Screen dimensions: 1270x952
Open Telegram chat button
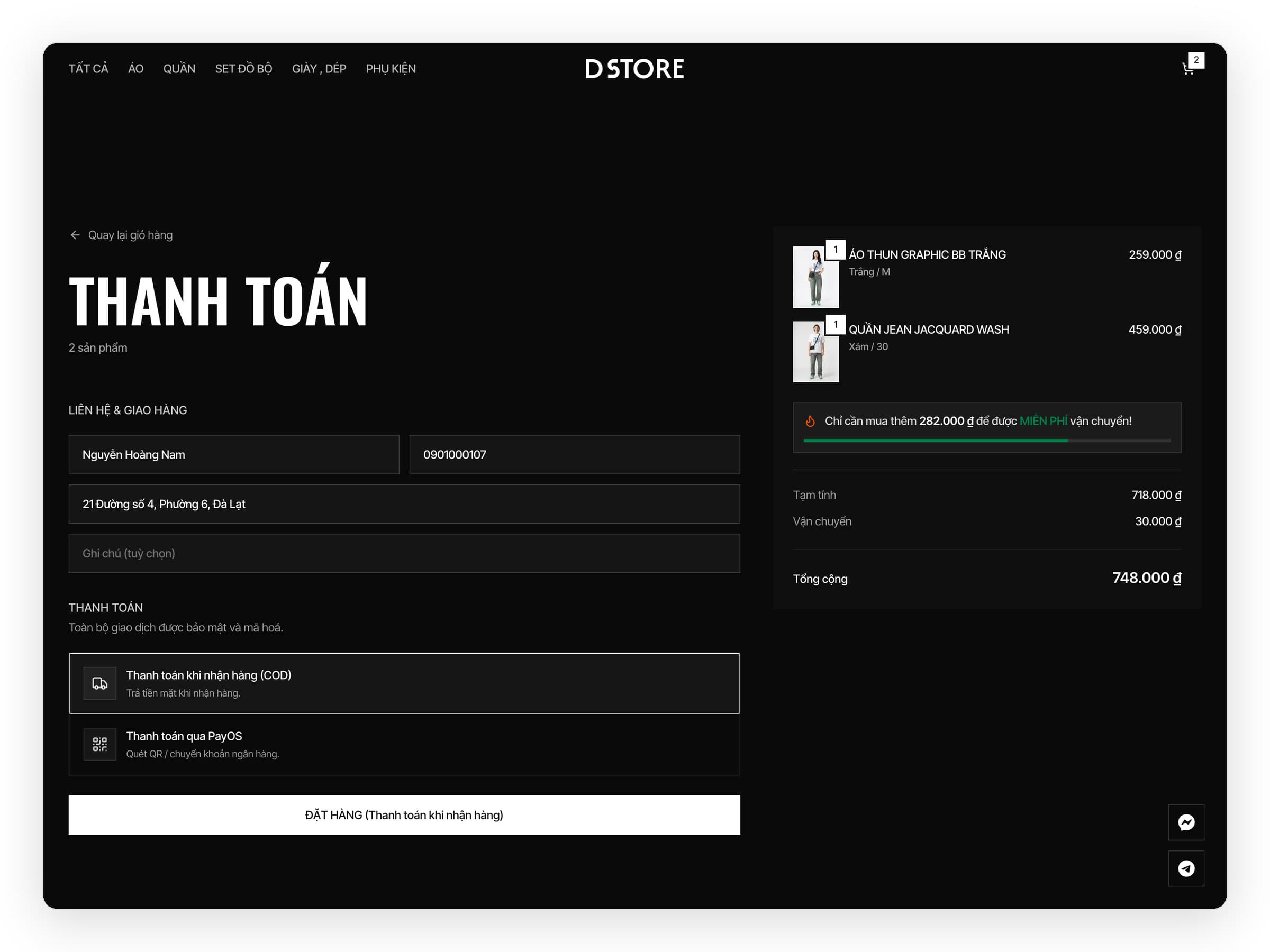1186,868
